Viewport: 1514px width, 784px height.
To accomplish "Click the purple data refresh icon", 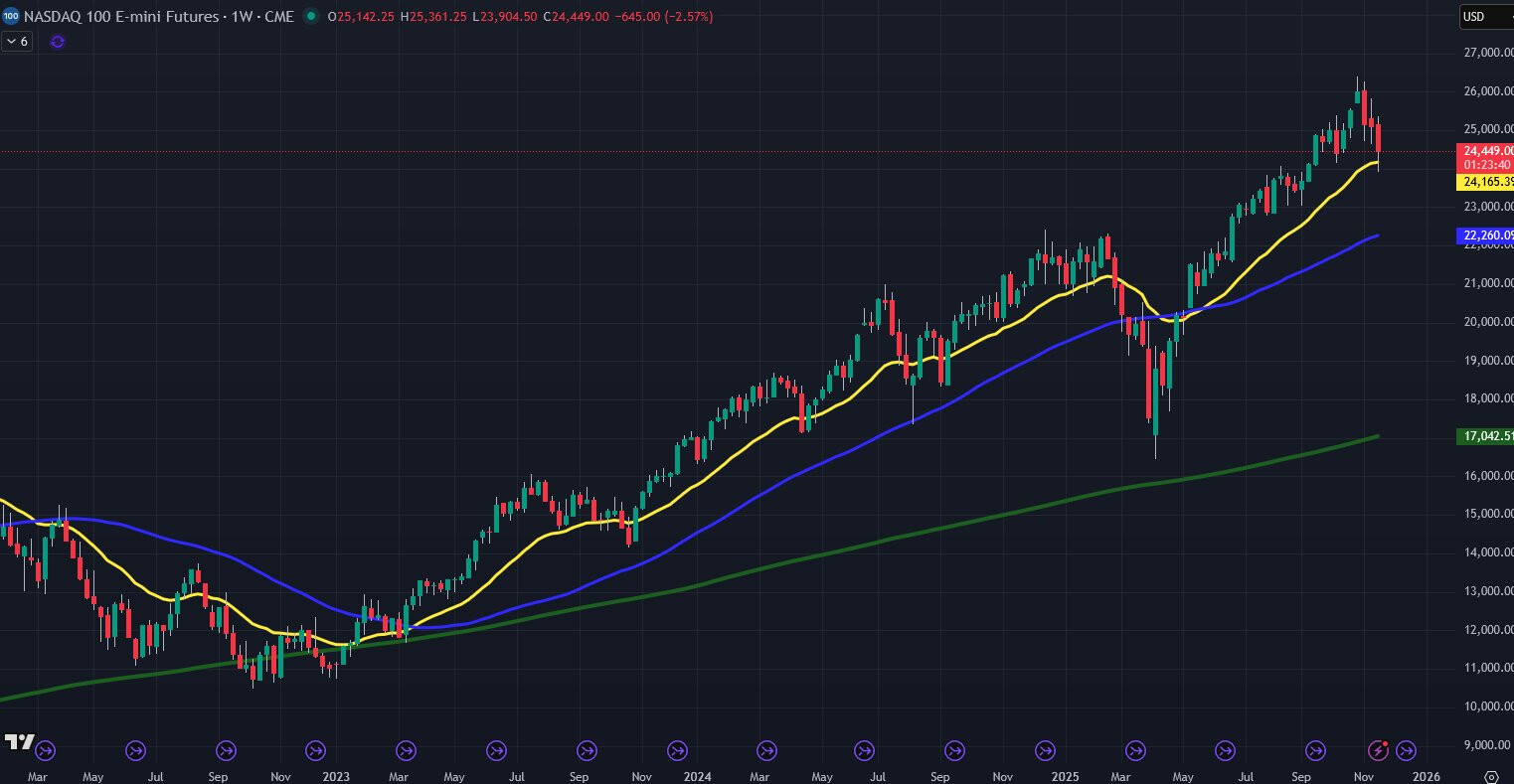I will tap(57, 42).
